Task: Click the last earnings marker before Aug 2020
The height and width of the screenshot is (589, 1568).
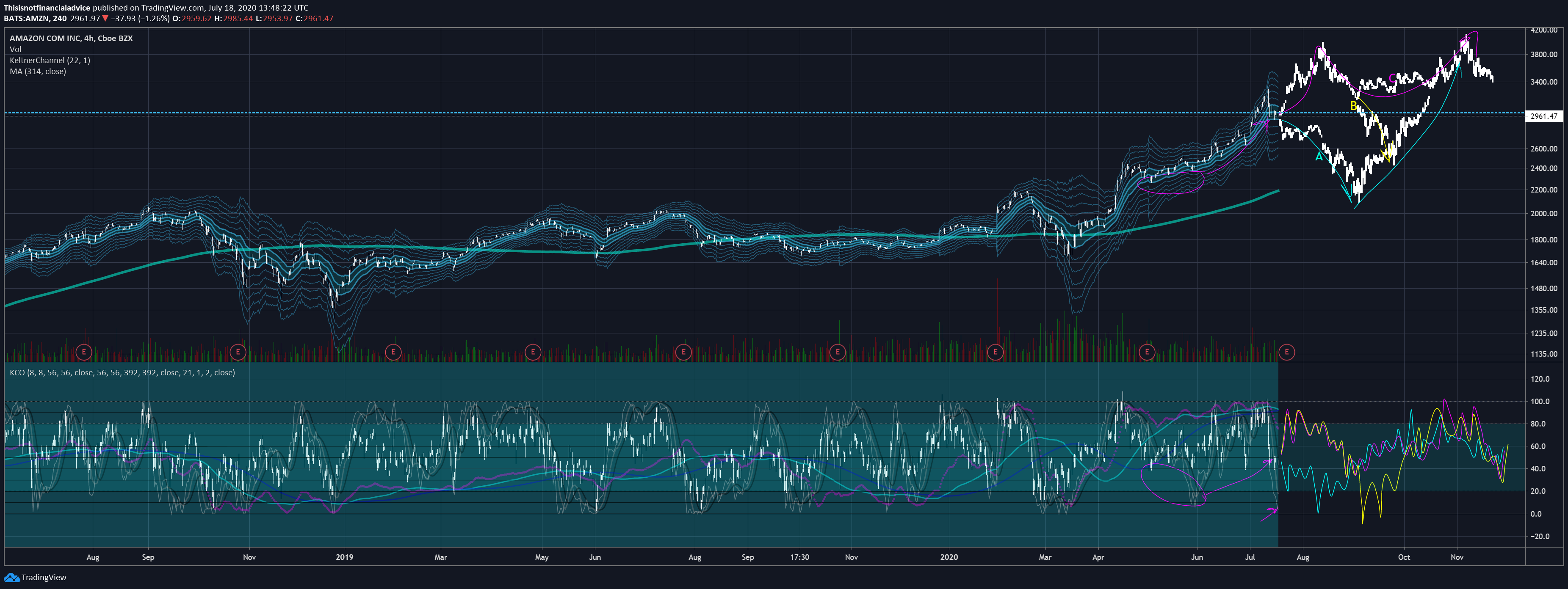Action: coord(1287,352)
